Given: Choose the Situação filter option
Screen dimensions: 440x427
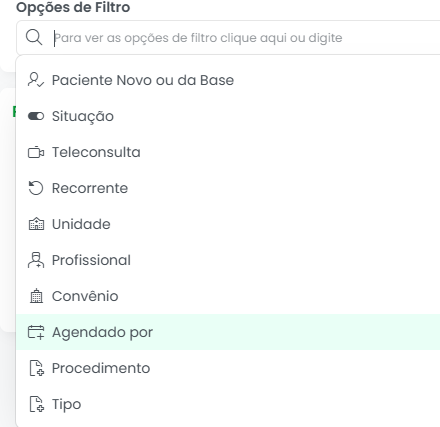Looking at the screenshot, I should (228, 116).
